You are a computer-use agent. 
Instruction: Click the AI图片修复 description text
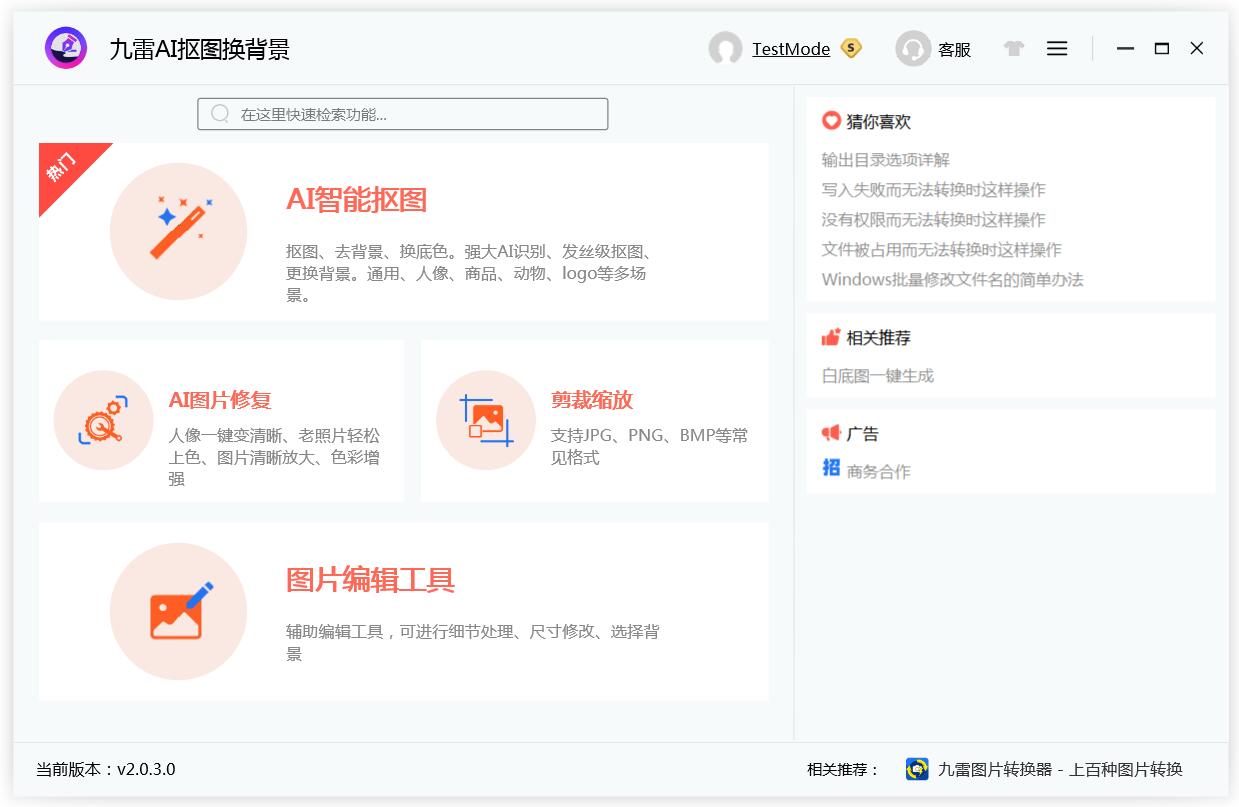274,457
